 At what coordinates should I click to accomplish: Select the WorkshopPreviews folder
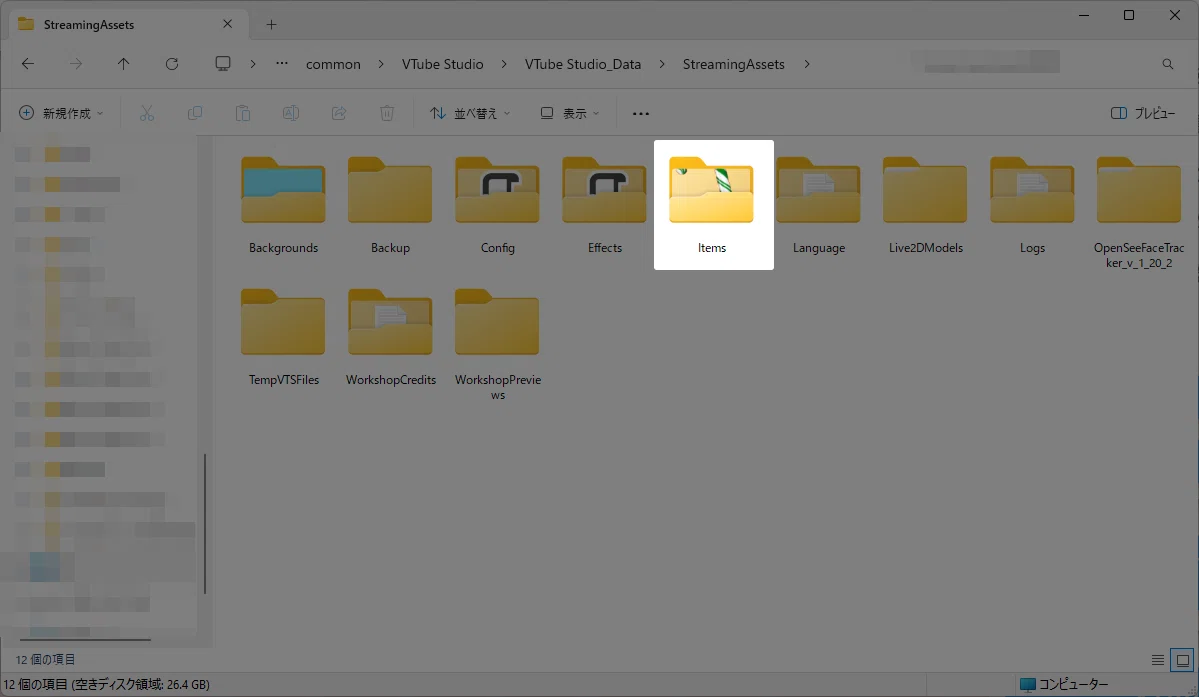pyautogui.click(x=497, y=344)
